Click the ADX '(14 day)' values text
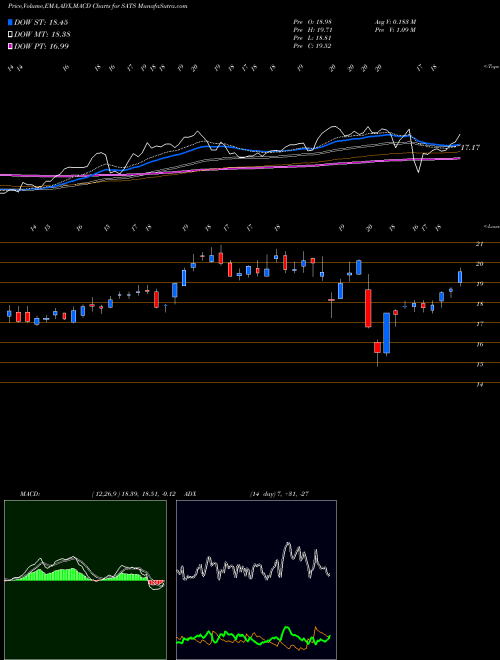This screenshot has width=500, height=660. point(279,494)
